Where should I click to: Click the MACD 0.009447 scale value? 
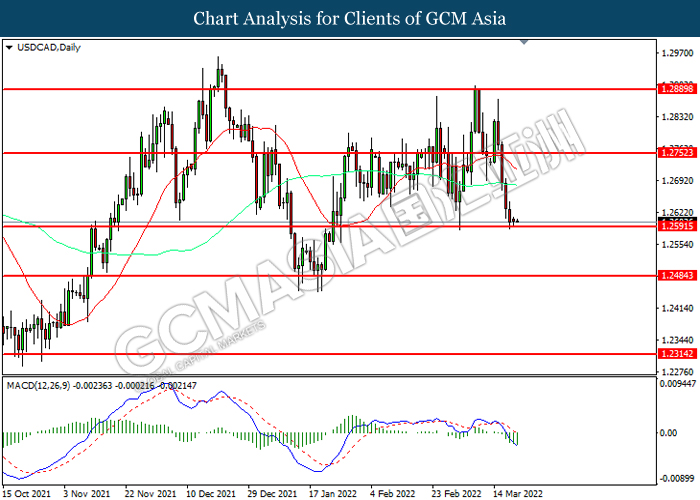point(678,383)
